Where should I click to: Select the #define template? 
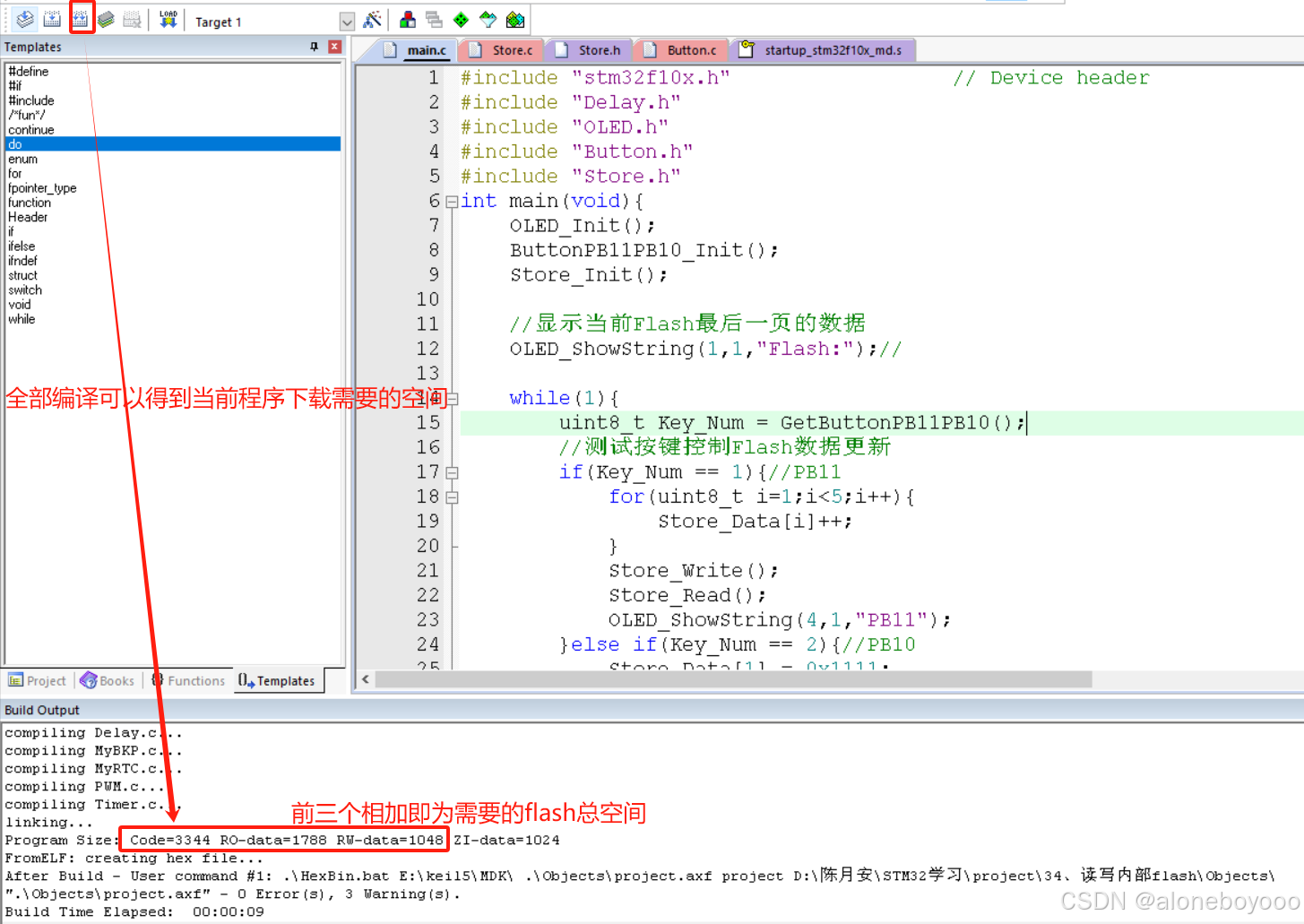click(29, 72)
